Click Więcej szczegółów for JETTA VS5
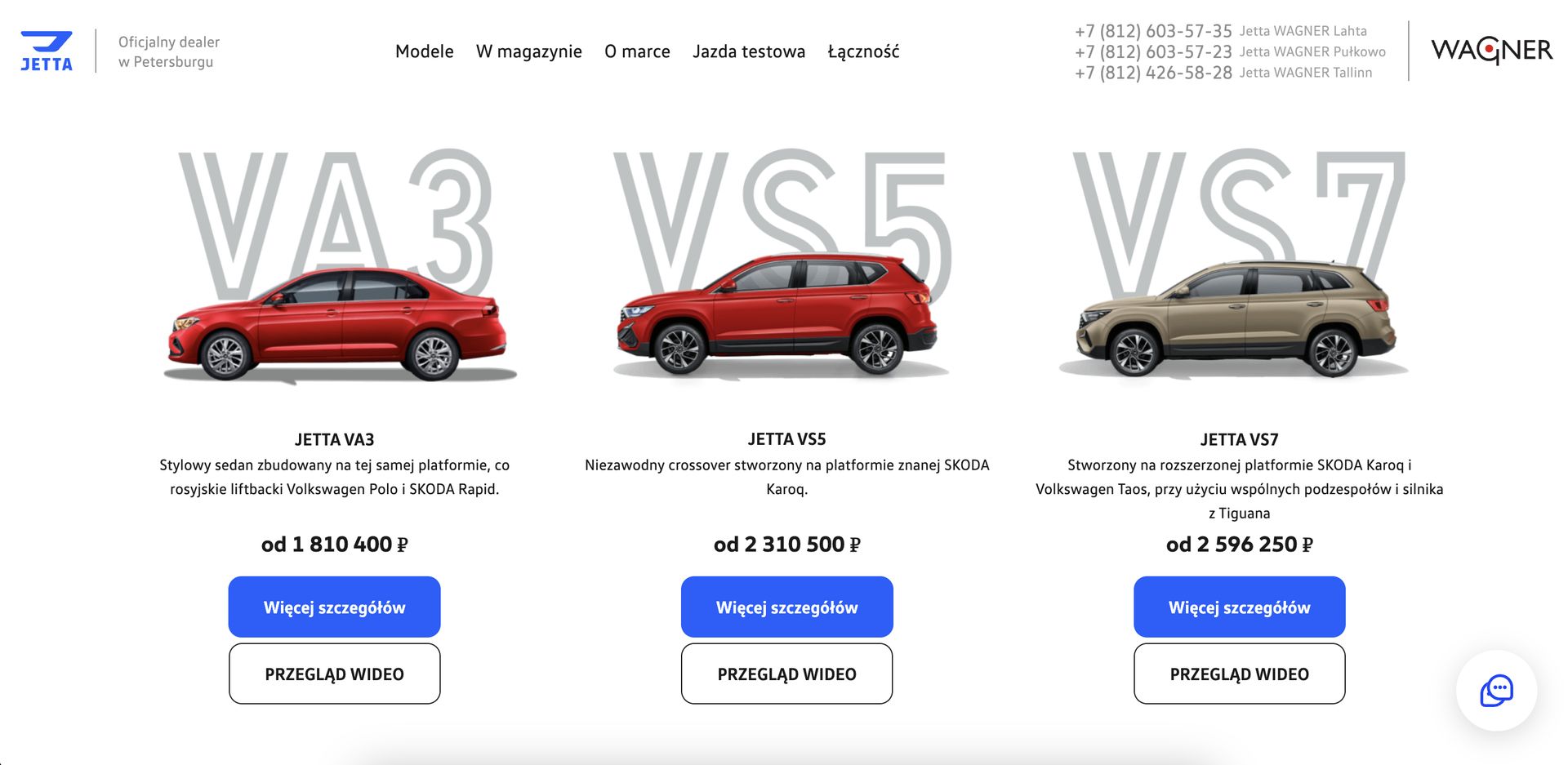 click(786, 607)
